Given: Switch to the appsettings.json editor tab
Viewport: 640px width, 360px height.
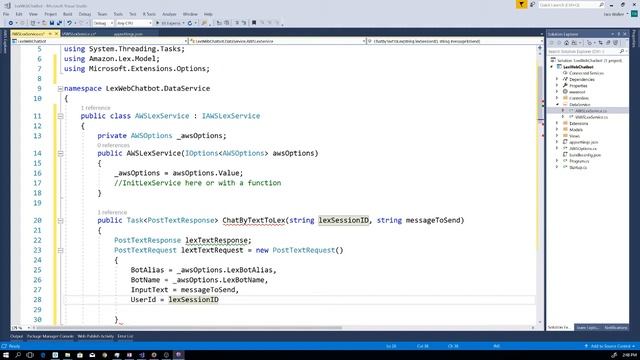Looking at the screenshot, I should [128, 34].
